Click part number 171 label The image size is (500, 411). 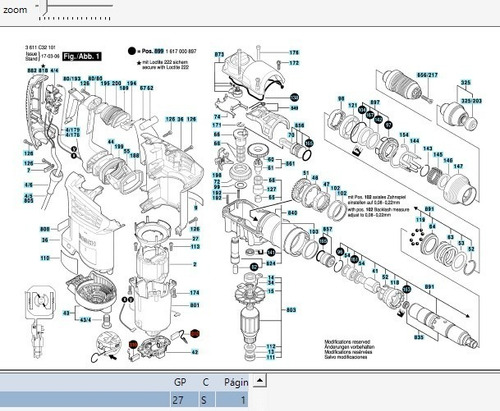tap(217, 125)
